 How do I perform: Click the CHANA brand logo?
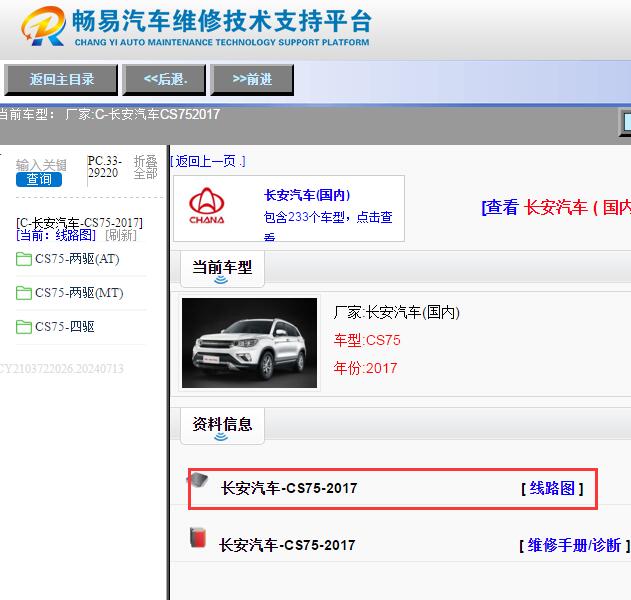(x=207, y=206)
